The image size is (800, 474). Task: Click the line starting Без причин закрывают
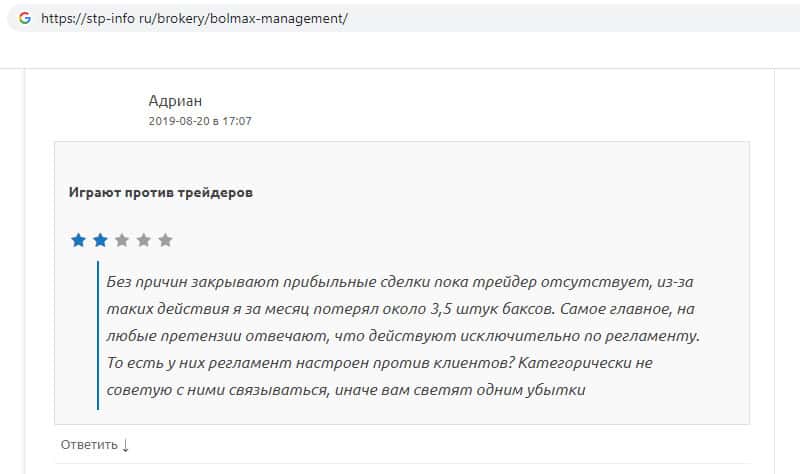click(380, 282)
